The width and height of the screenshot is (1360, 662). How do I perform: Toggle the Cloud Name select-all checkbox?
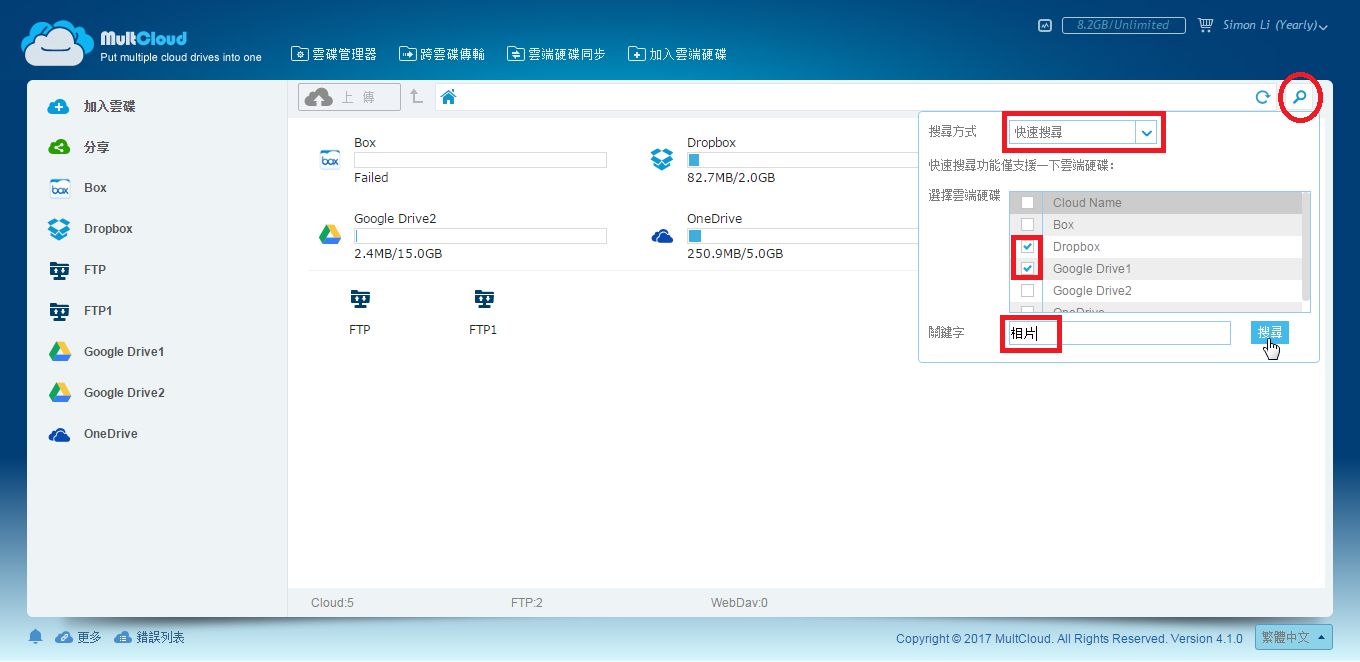coord(1027,202)
